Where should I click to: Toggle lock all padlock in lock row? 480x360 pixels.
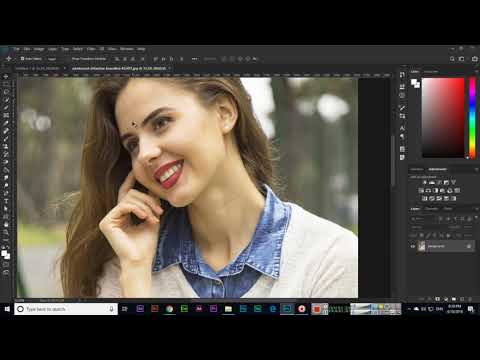448,235
